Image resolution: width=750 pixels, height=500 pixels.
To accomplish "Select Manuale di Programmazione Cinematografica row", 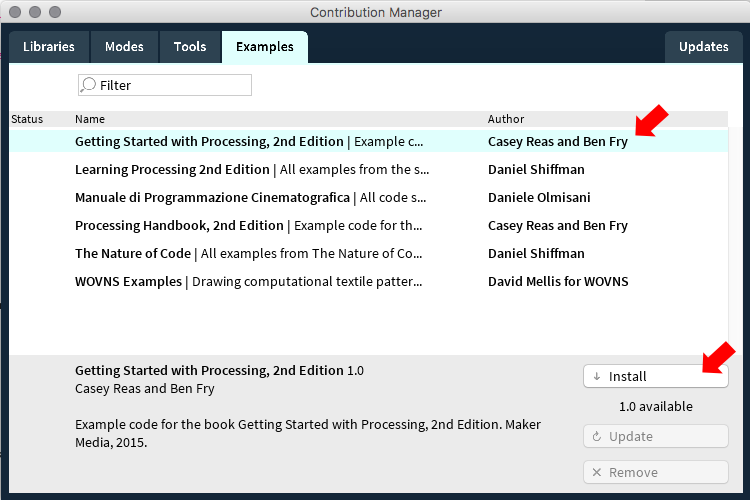I will coord(369,198).
